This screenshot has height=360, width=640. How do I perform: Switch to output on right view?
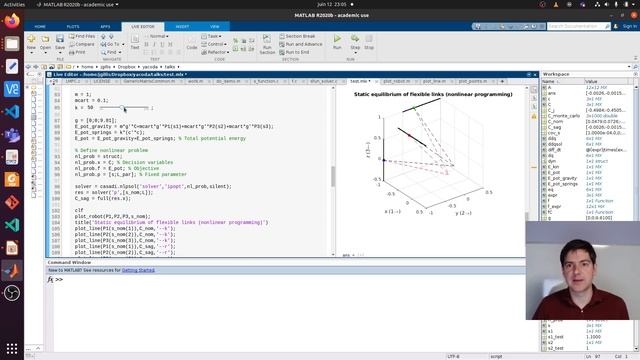coord(534,89)
